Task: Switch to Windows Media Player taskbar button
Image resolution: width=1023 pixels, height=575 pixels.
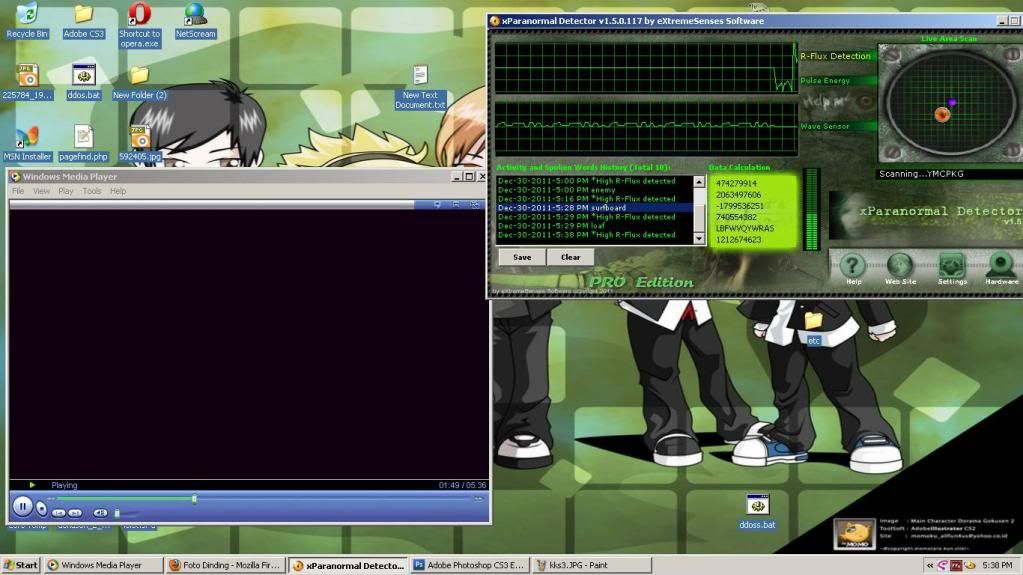Action: (103, 565)
